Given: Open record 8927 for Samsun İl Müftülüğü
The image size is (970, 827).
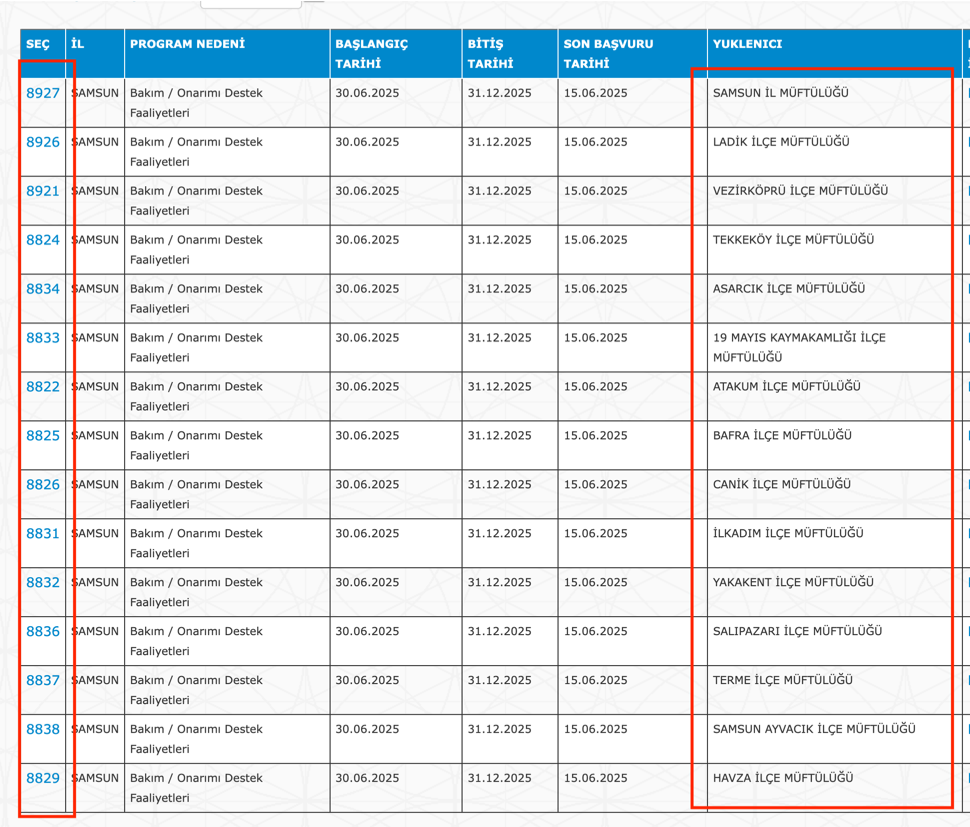Looking at the screenshot, I should point(43,93).
